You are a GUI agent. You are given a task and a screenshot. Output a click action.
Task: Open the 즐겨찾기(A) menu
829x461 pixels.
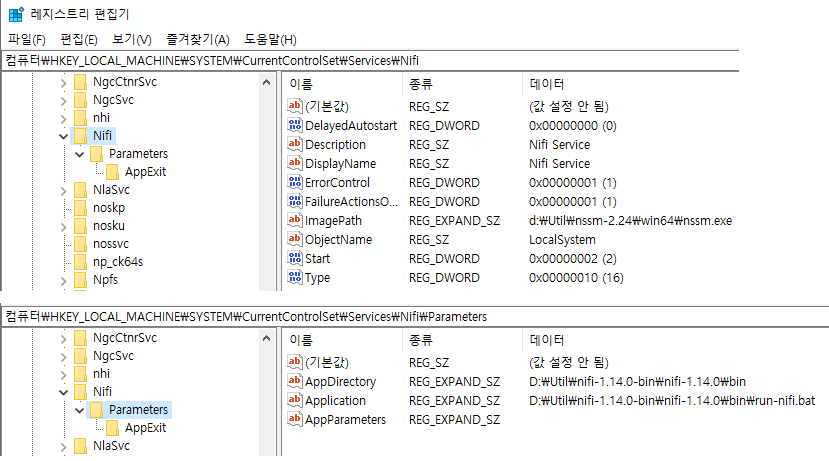[x=198, y=40]
